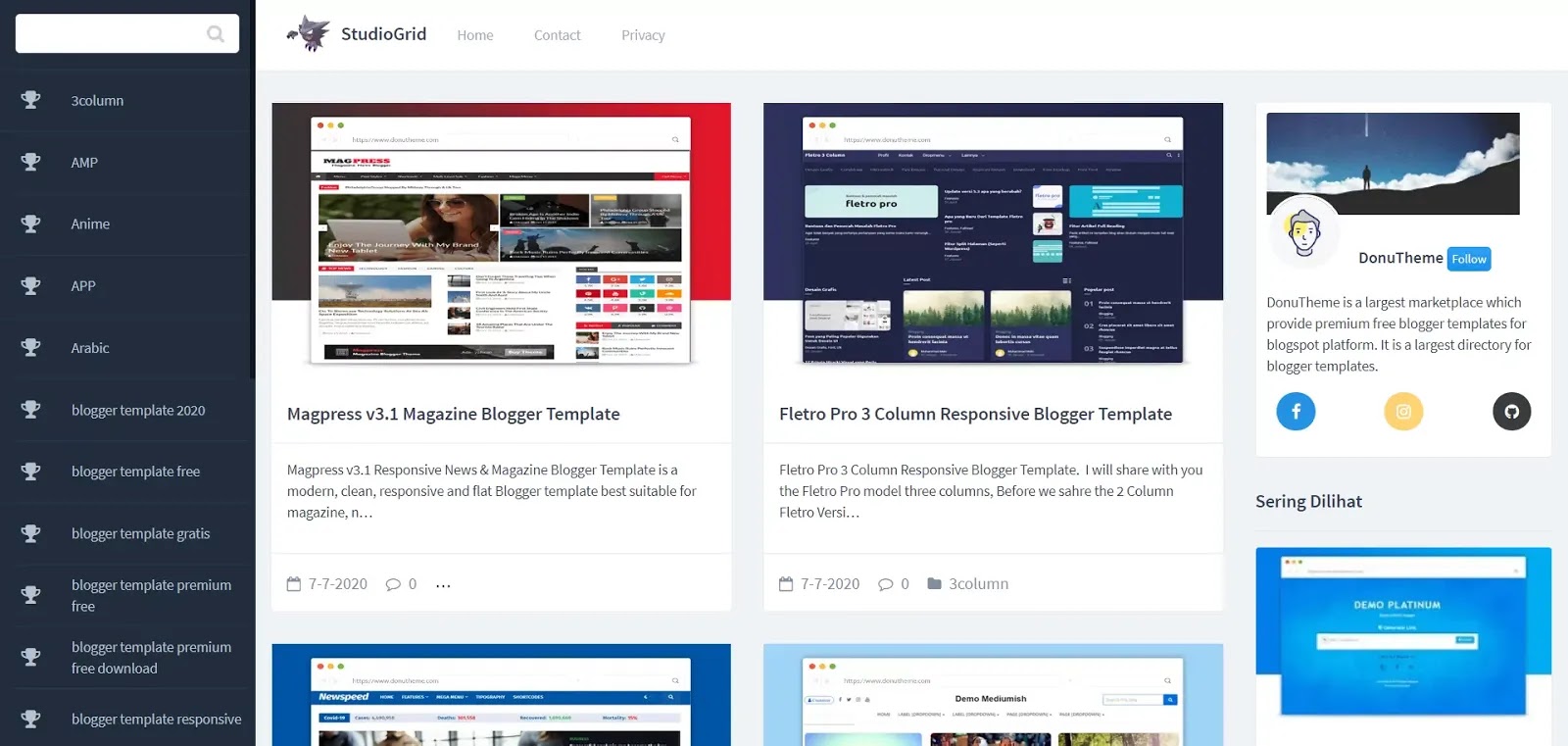Click the trophy icon beside 3column
The height and width of the screenshot is (746, 1568).
pyautogui.click(x=31, y=100)
